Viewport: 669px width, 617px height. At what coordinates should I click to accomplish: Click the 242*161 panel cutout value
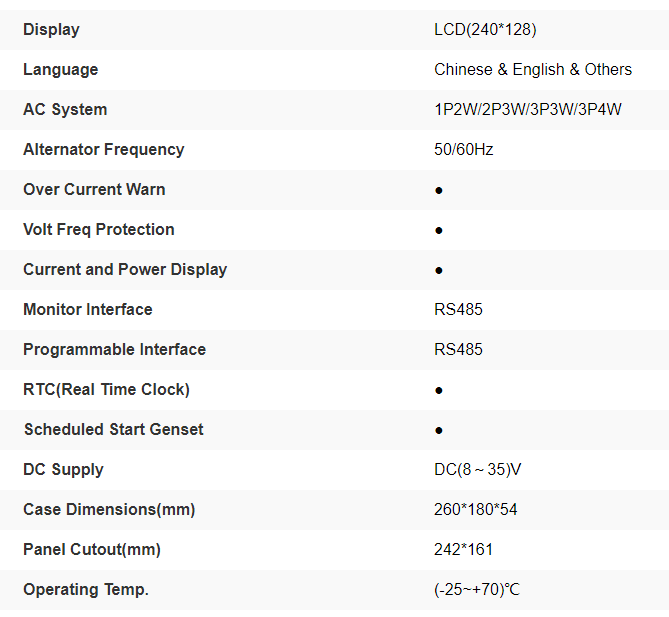coord(463,550)
